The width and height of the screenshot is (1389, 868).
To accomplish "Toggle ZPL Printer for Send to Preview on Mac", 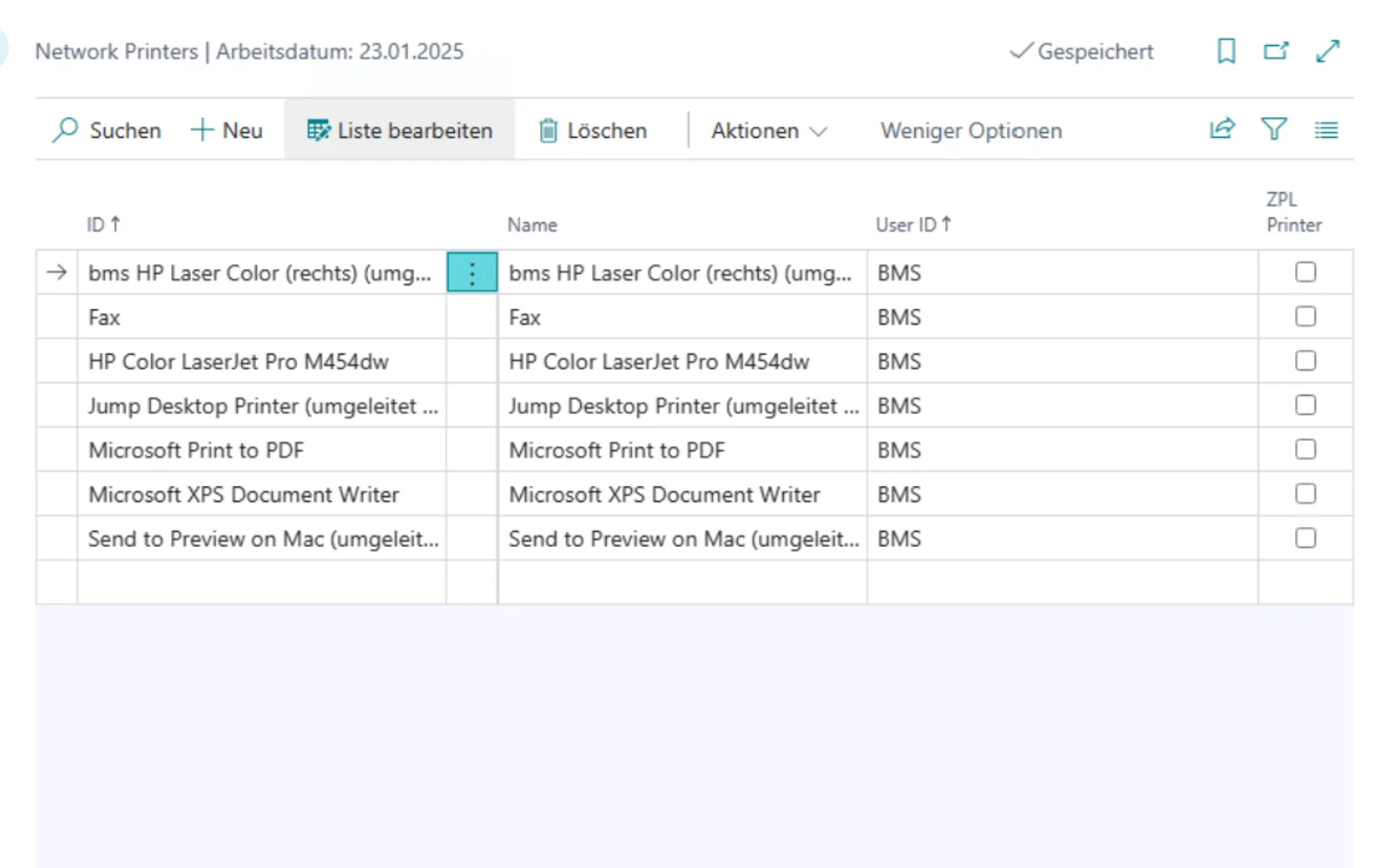I will coord(1306,537).
